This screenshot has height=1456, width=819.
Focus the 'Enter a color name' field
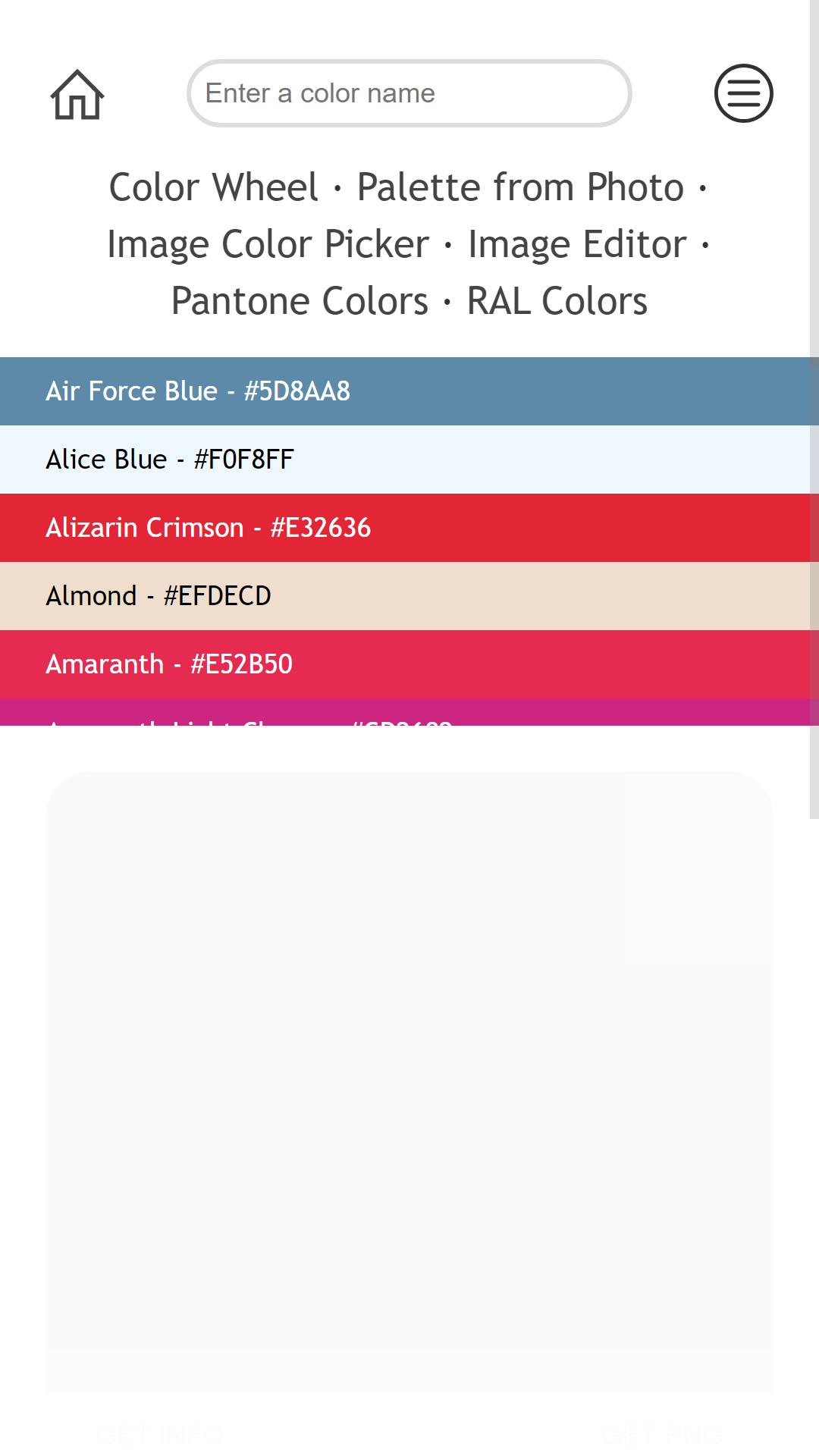pyautogui.click(x=409, y=93)
